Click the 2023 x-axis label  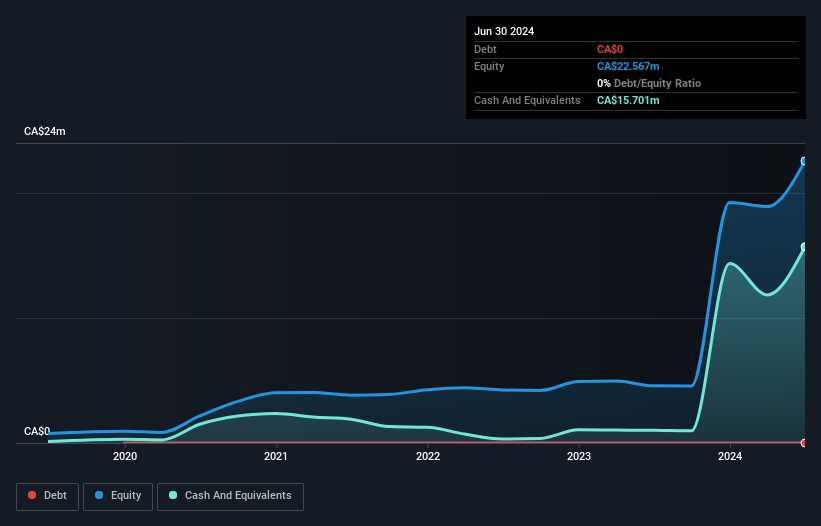click(x=579, y=456)
